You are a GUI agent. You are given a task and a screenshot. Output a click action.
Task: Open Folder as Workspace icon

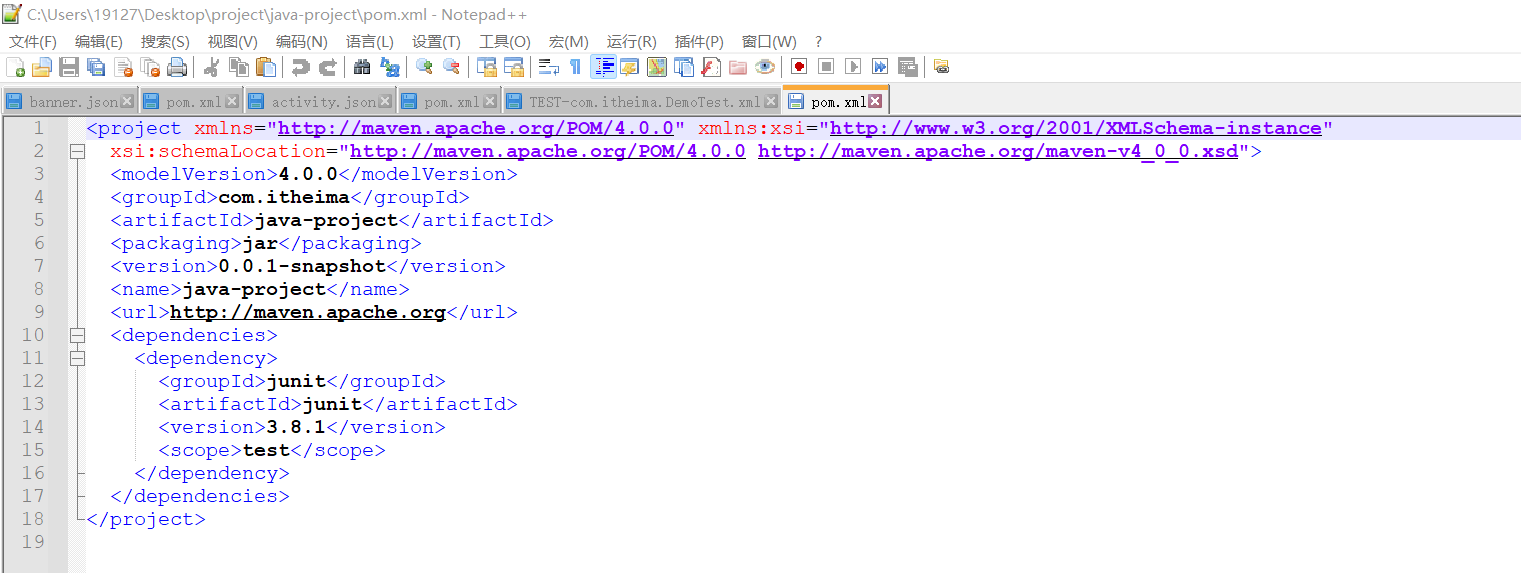pyautogui.click(x=738, y=67)
